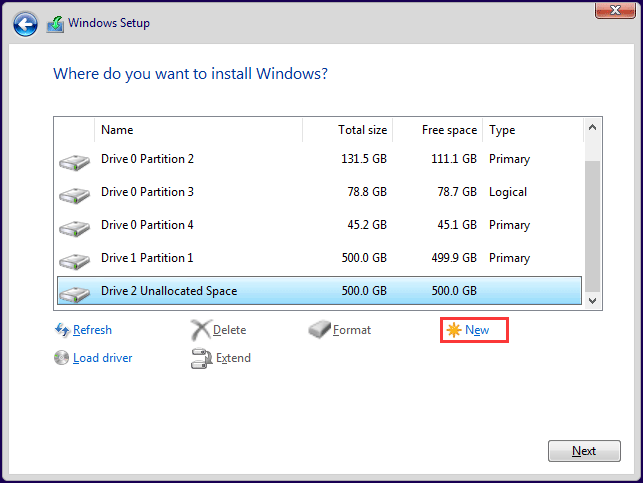Click the 131.5 GB total size value

[364, 159]
